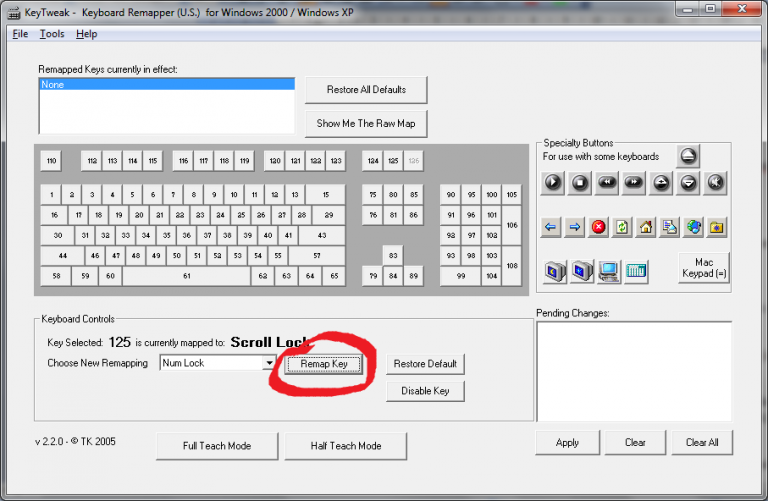
Task: Click the red browser Stop icon
Action: click(x=598, y=227)
